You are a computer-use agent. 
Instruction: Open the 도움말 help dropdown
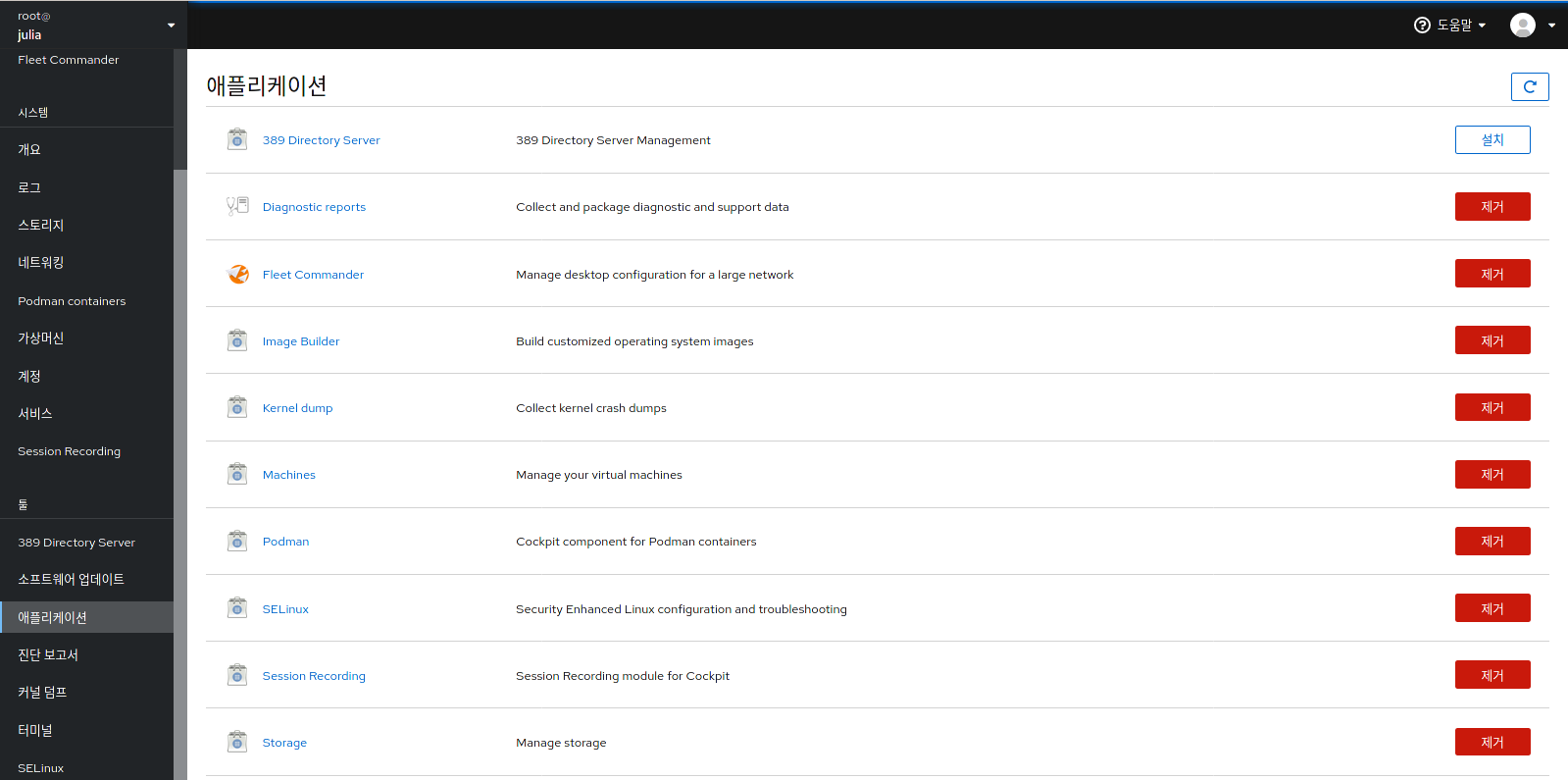(x=1450, y=25)
